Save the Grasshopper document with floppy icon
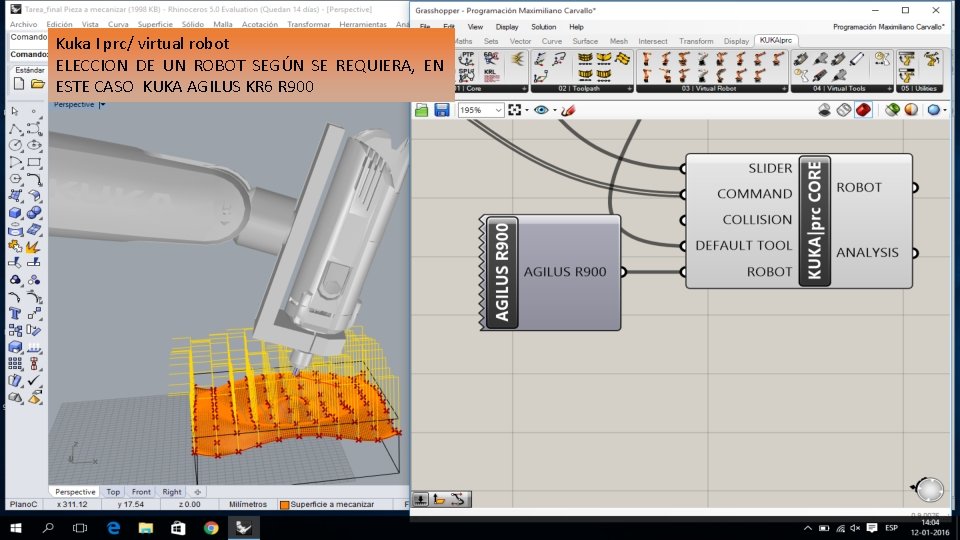Image resolution: width=960 pixels, height=540 pixels. click(x=442, y=110)
